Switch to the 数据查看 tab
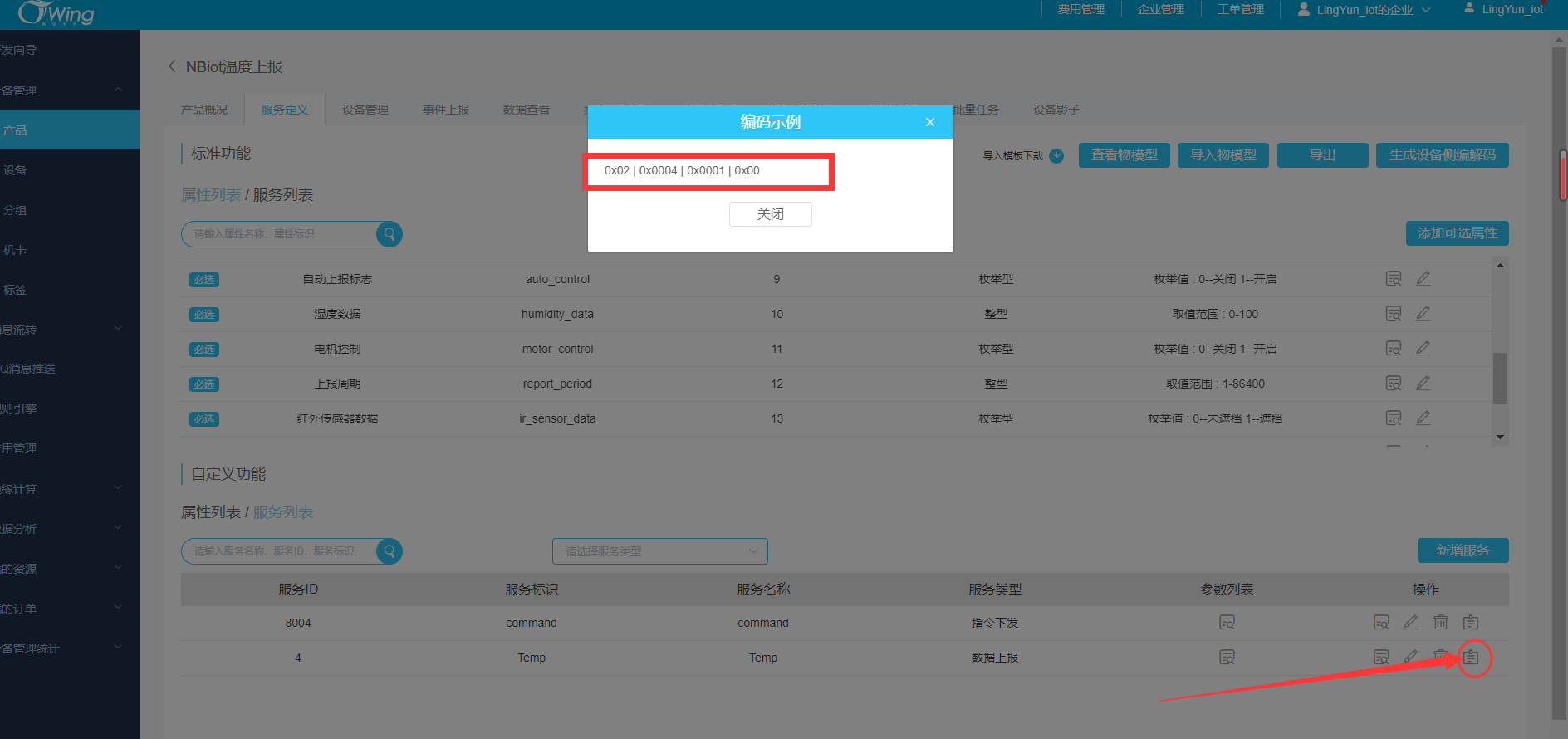The image size is (1568, 739). [527, 110]
